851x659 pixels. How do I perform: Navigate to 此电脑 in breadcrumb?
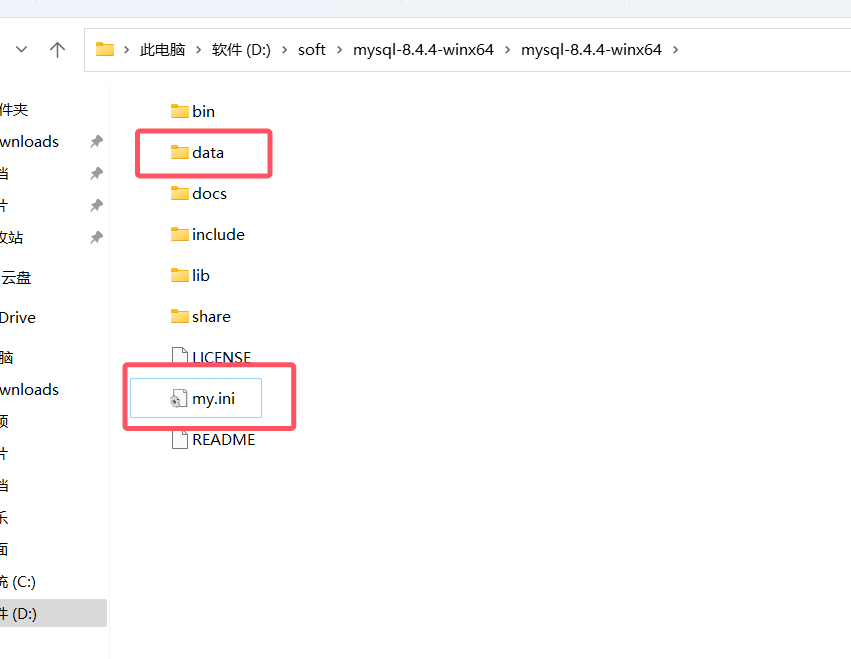[162, 50]
